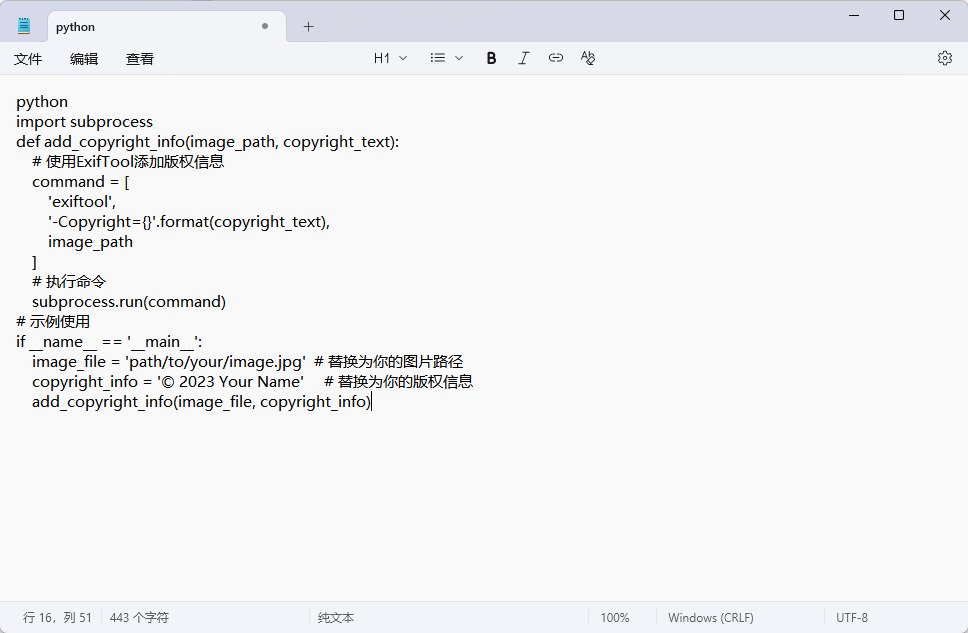The height and width of the screenshot is (633, 968).
Task: Maximize the Notepad window
Action: click(898, 15)
